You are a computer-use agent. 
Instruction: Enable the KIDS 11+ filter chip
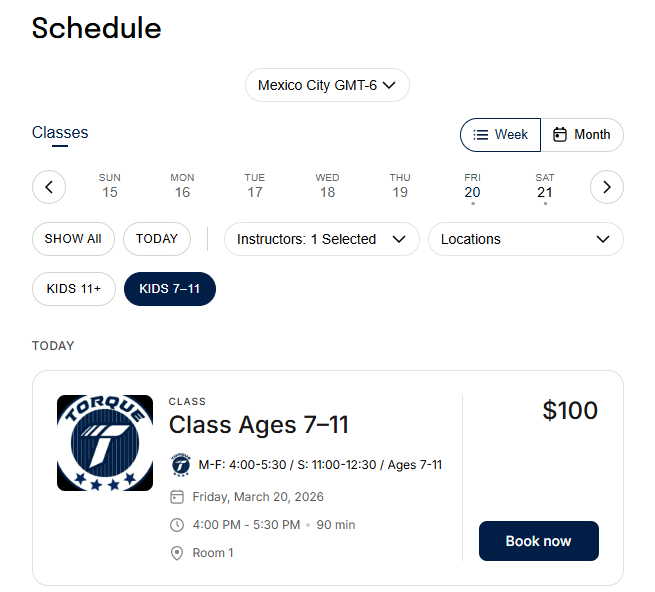coord(74,290)
